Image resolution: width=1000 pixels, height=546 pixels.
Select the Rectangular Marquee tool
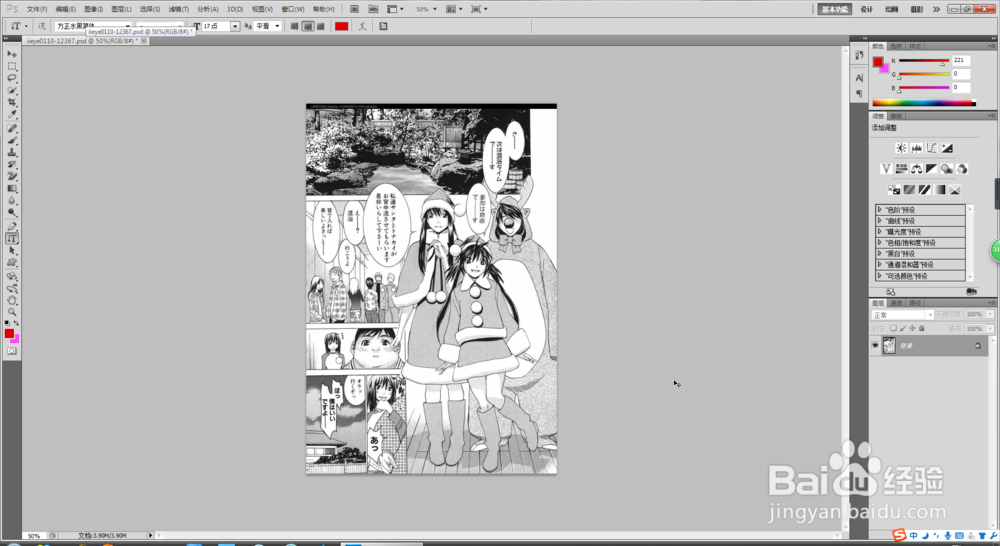click(x=12, y=66)
